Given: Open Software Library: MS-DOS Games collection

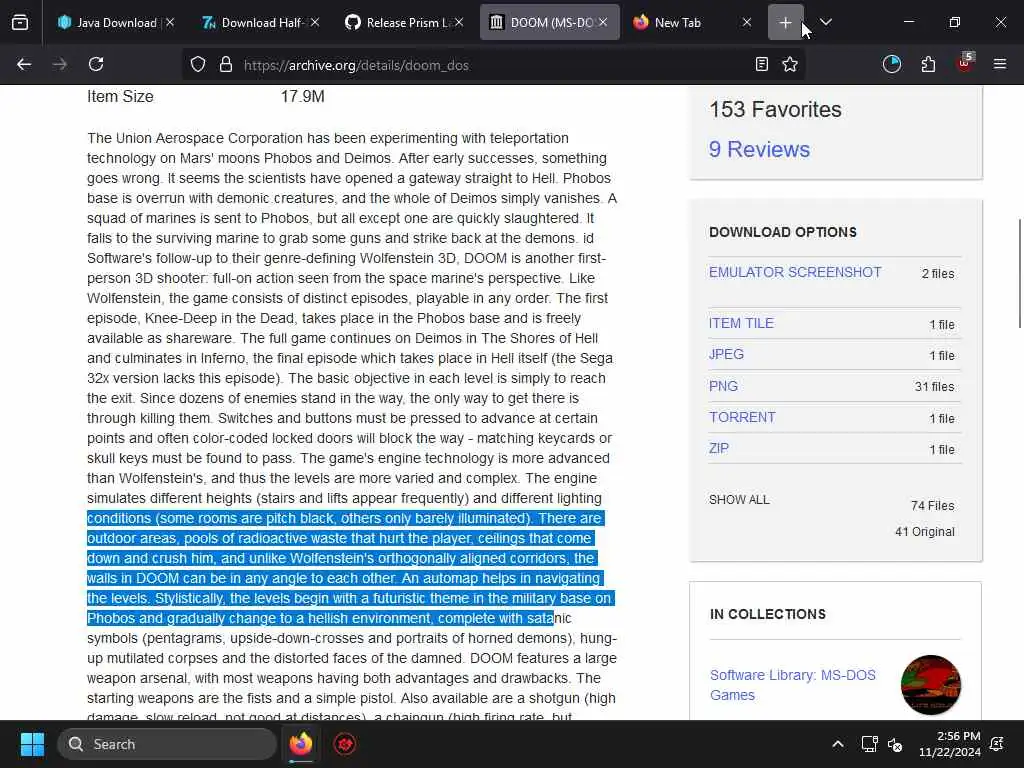Looking at the screenshot, I should coord(793,685).
